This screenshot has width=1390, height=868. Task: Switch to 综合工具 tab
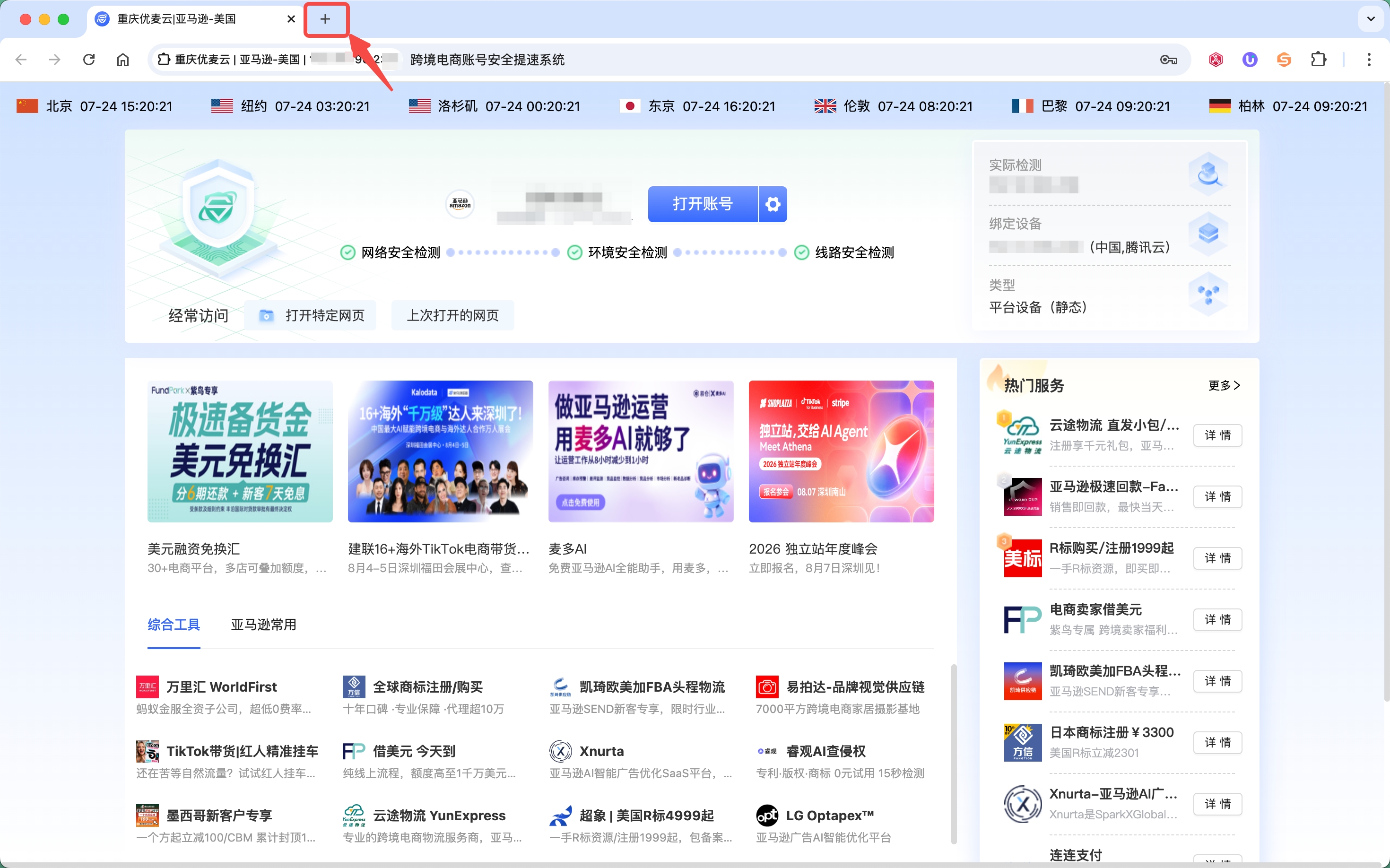click(174, 625)
